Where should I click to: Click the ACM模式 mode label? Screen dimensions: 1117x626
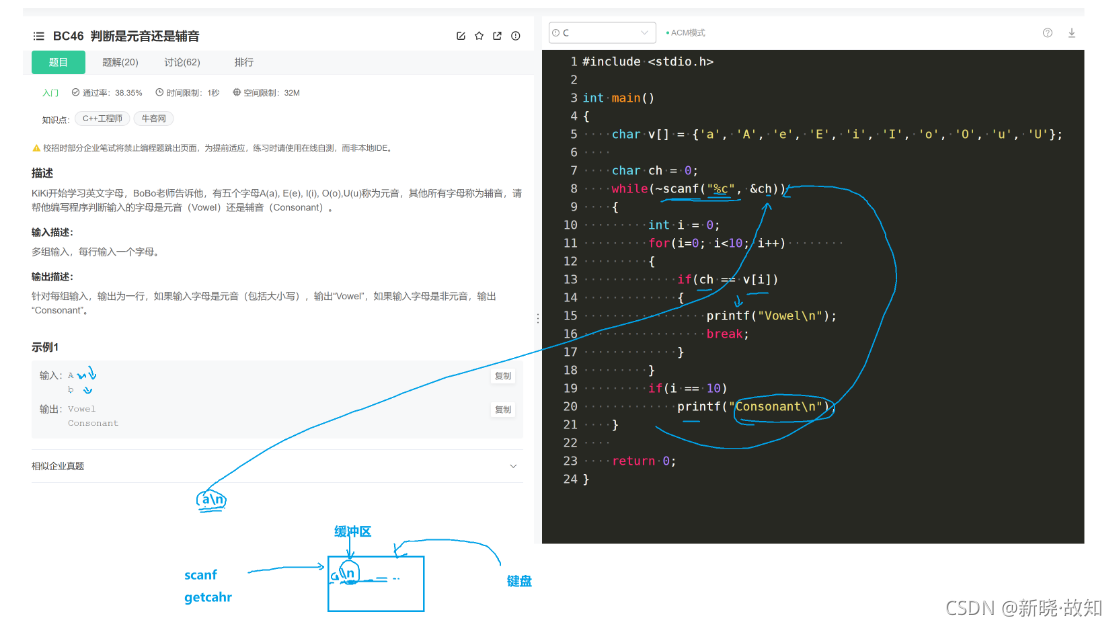click(685, 33)
